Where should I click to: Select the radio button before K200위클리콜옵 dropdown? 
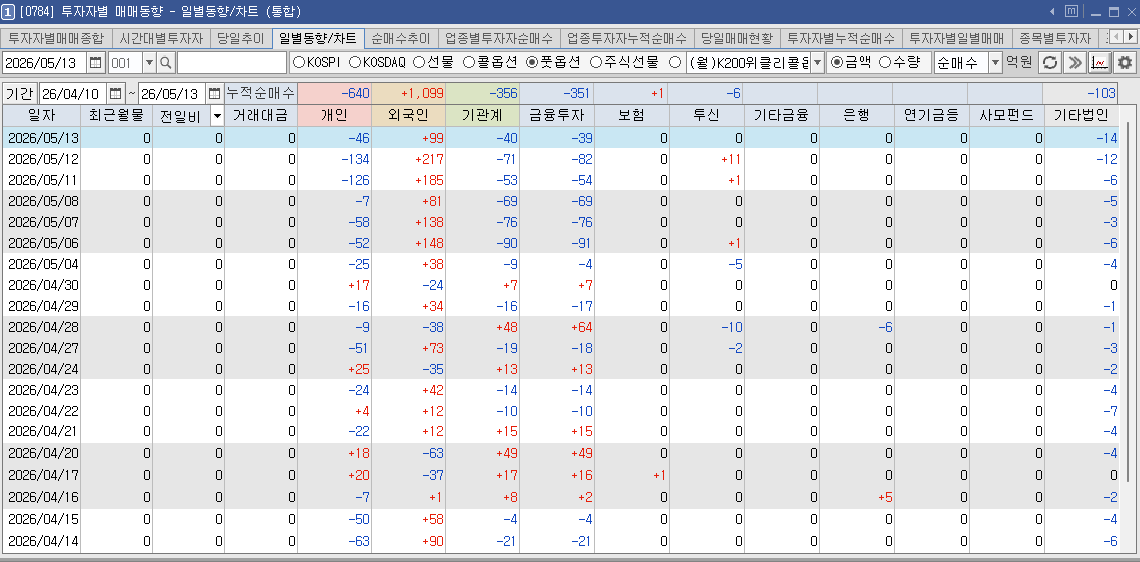click(674, 63)
